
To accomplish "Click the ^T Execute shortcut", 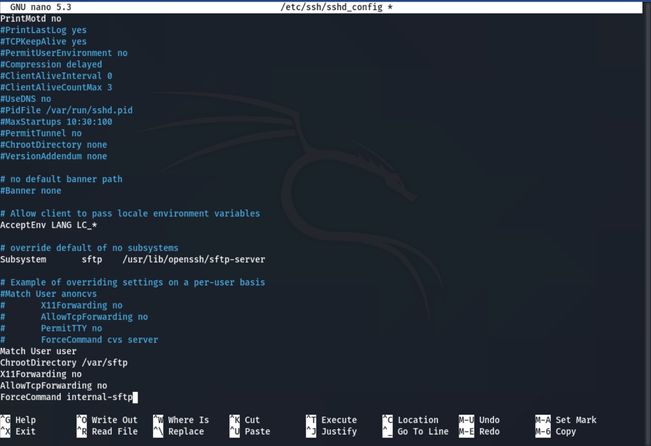I will (x=331, y=420).
